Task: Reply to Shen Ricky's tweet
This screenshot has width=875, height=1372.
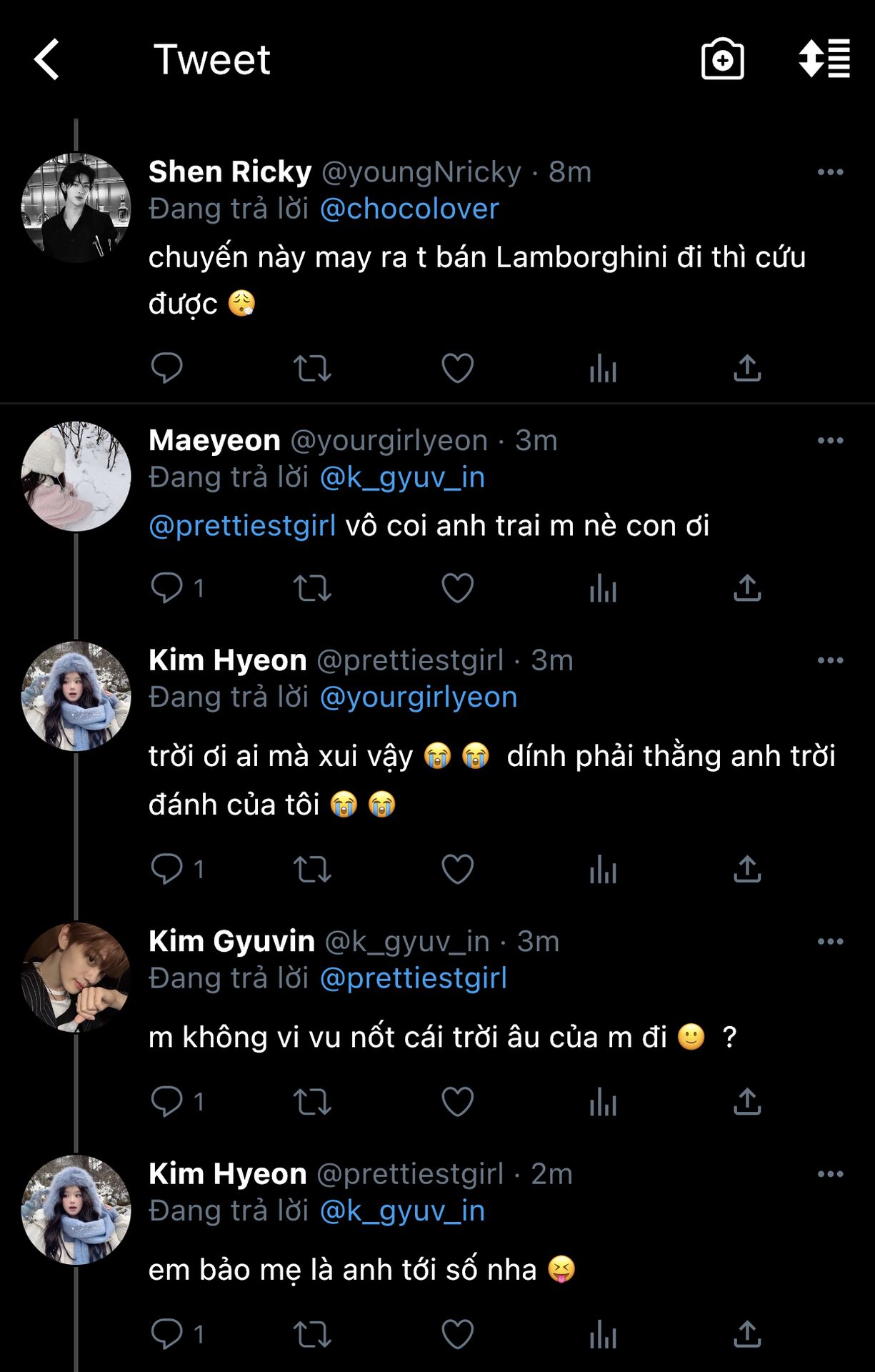Action: pyautogui.click(x=167, y=368)
